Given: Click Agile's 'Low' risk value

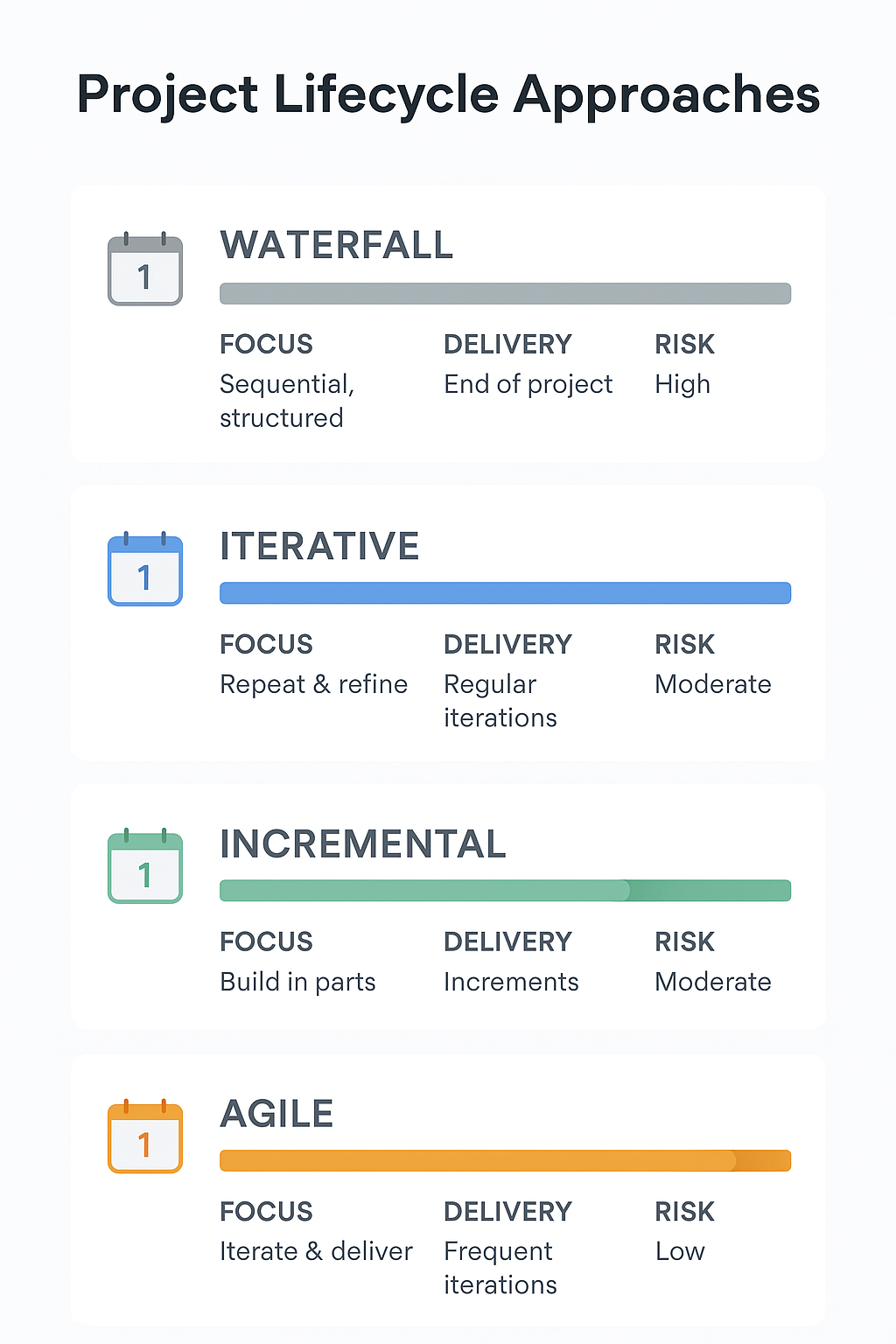Looking at the screenshot, I should pos(680,1251).
